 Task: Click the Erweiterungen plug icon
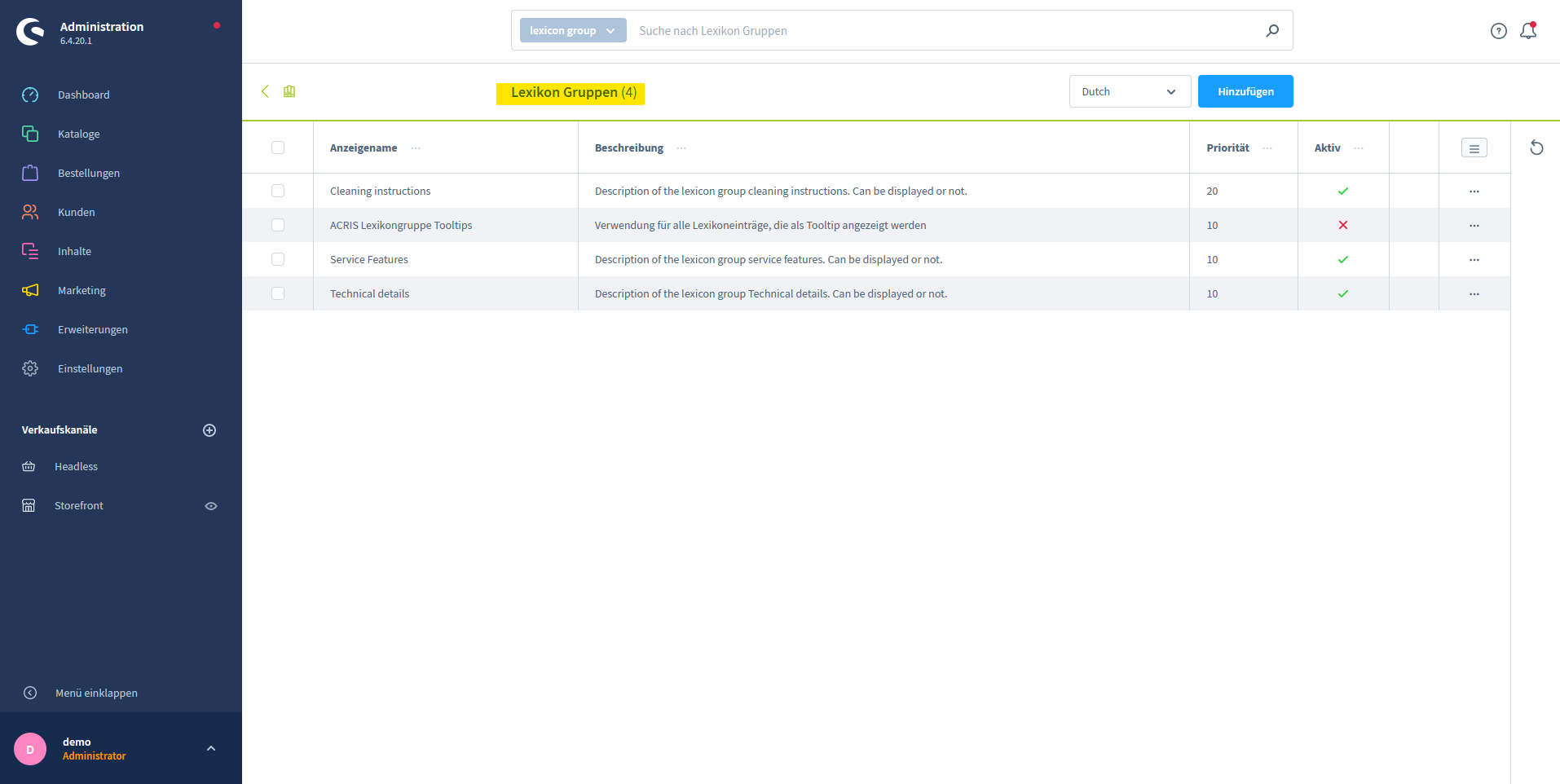[x=30, y=329]
